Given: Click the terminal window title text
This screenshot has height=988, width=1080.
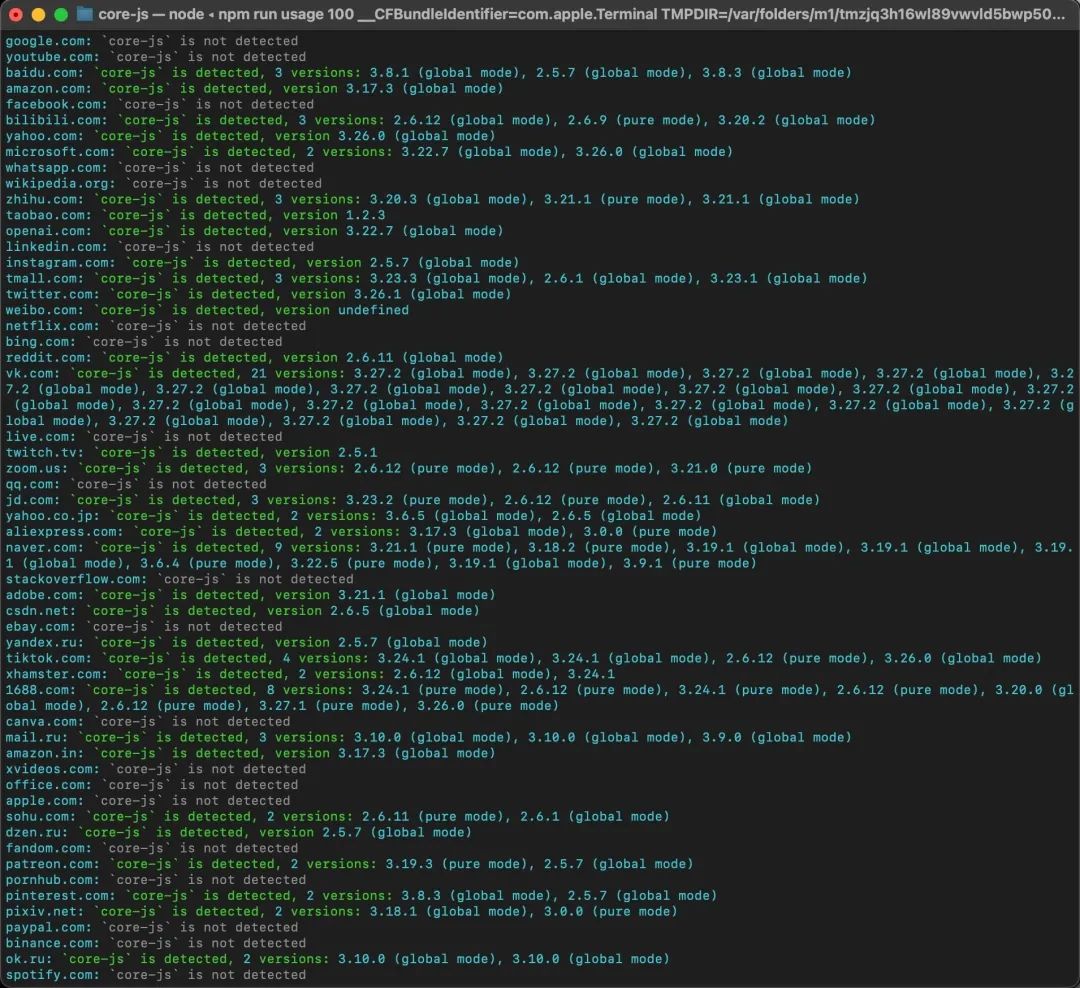Looking at the screenshot, I should point(582,14).
